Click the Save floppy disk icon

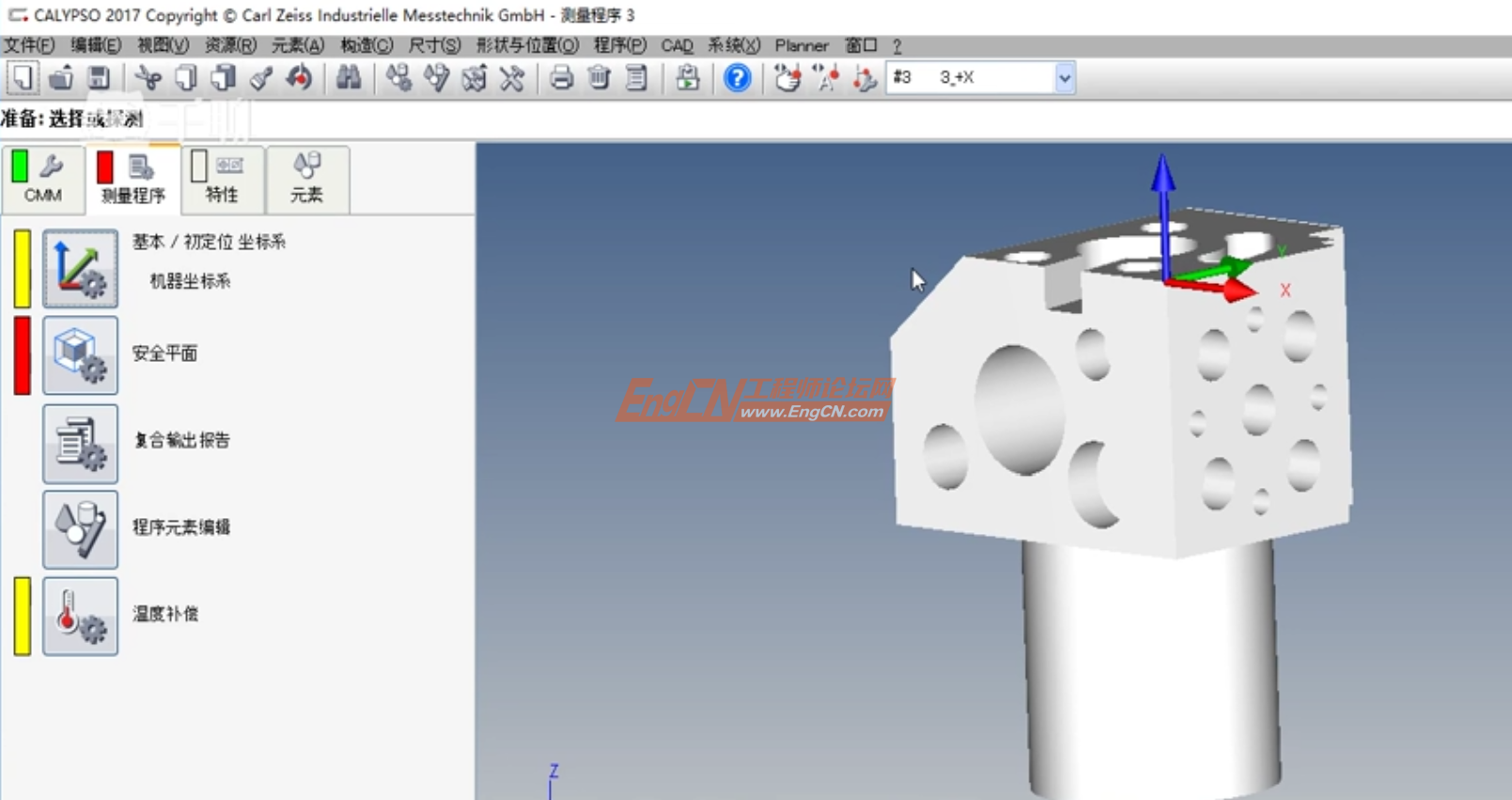click(99, 78)
